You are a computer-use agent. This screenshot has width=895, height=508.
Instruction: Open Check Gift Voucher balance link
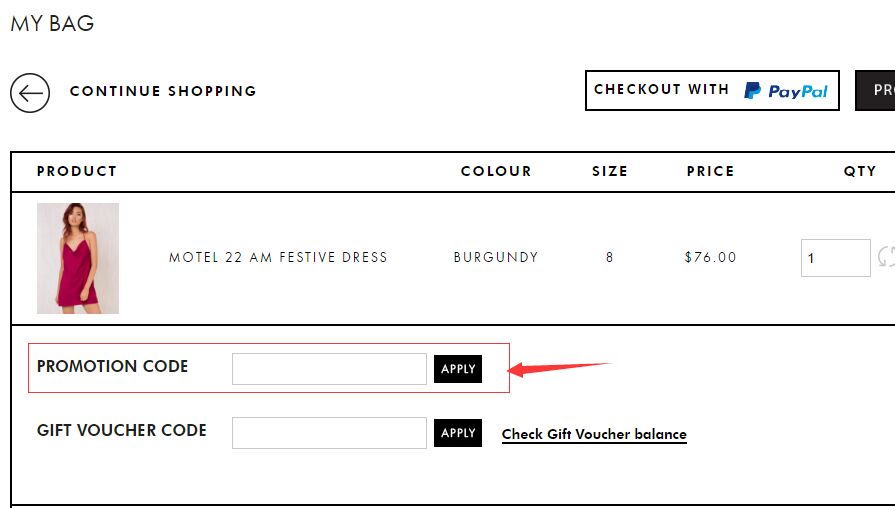[594, 434]
